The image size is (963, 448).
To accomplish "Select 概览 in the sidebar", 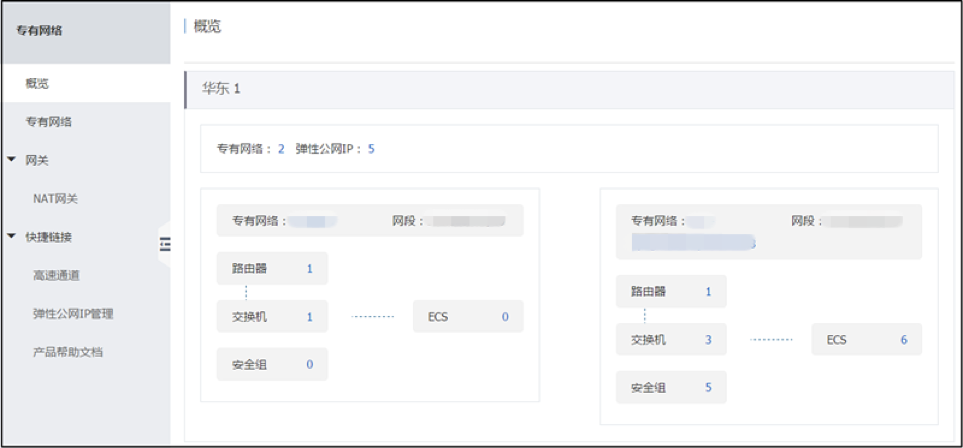I will [x=37, y=83].
